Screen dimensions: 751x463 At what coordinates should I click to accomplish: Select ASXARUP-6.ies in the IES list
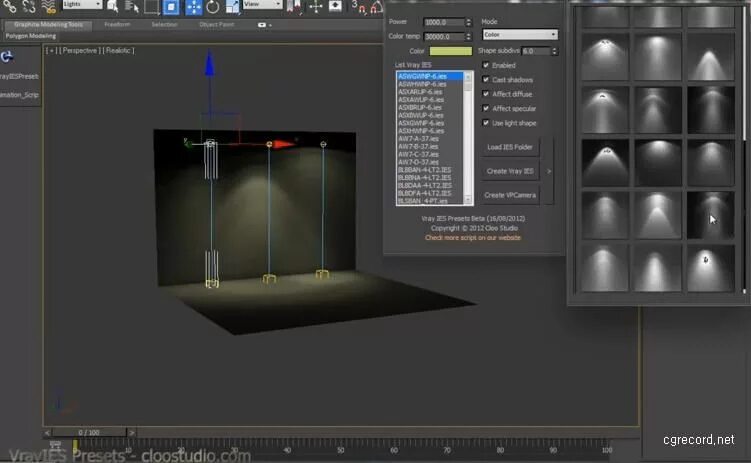[430, 91]
